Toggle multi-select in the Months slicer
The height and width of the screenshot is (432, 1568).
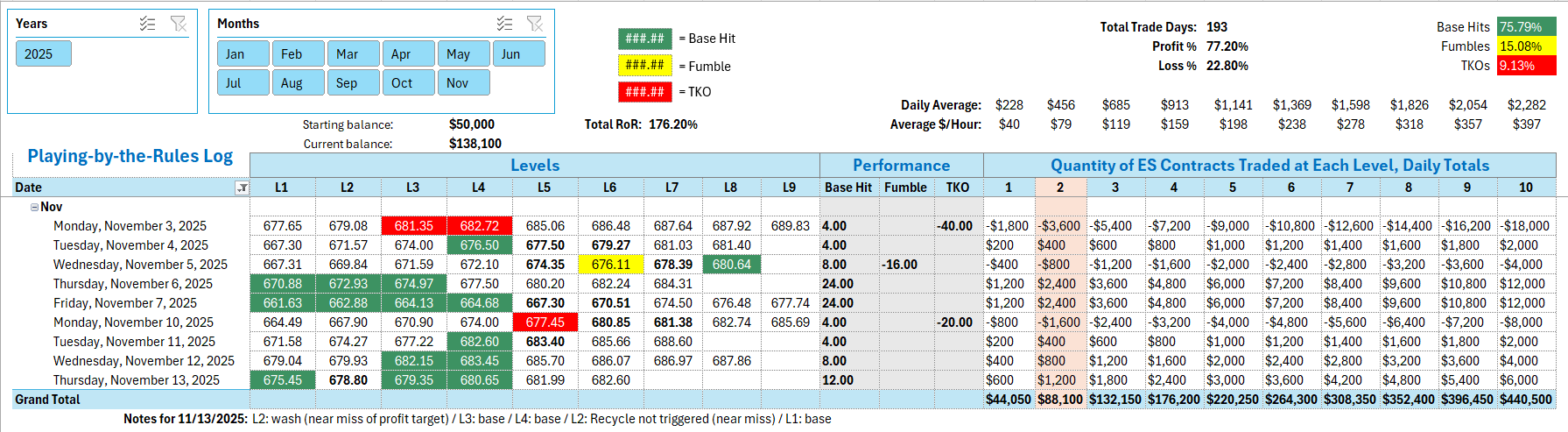pyautogui.click(x=504, y=24)
